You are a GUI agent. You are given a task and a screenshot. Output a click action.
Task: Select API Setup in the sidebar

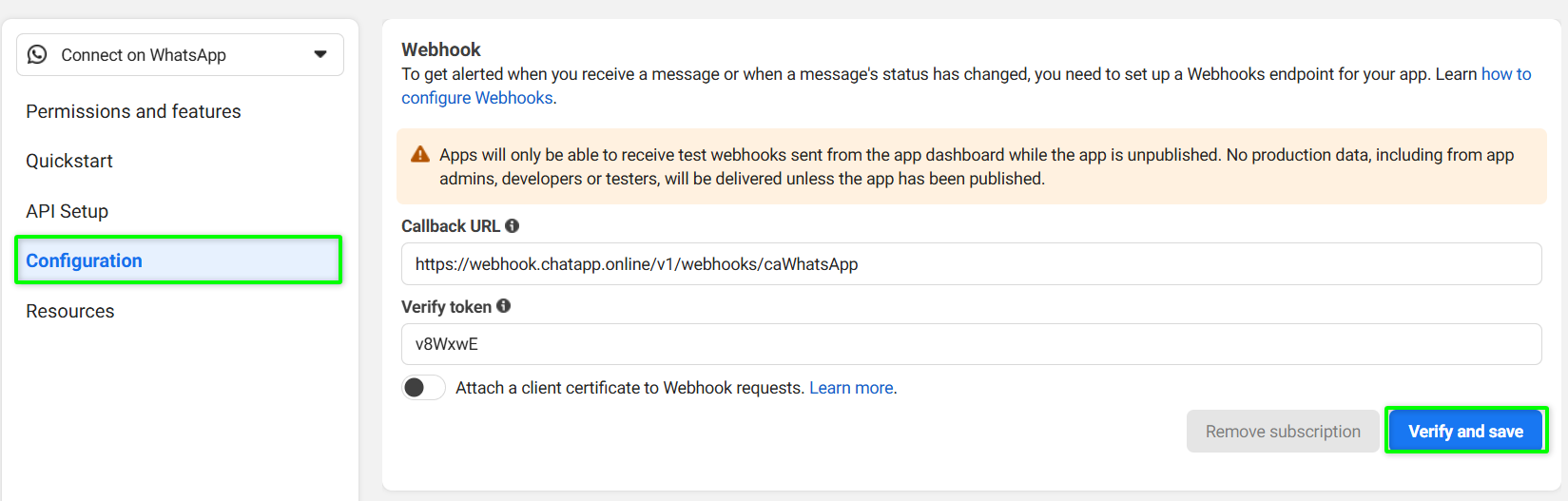coord(68,211)
